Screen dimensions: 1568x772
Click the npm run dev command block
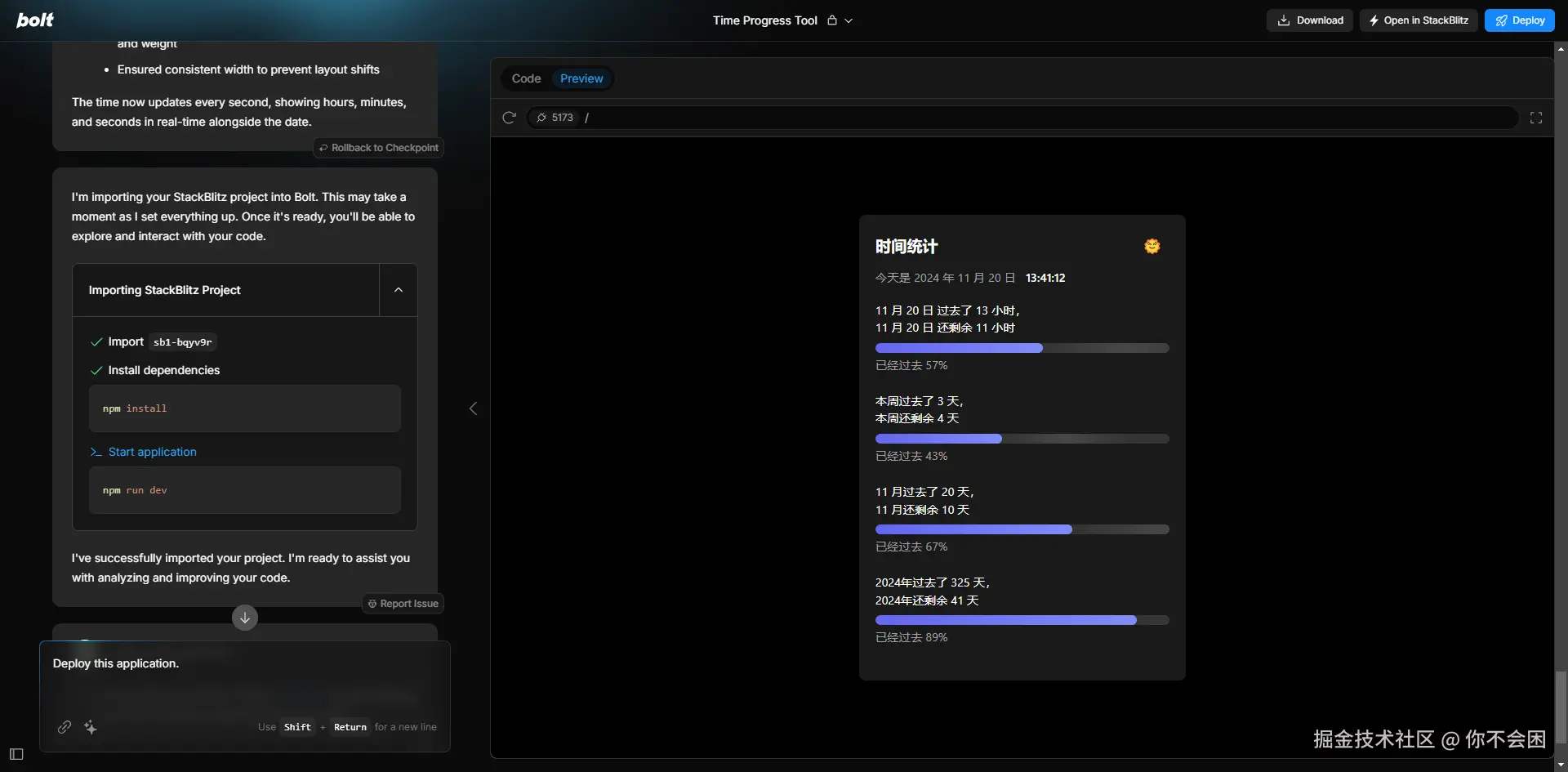click(x=245, y=490)
